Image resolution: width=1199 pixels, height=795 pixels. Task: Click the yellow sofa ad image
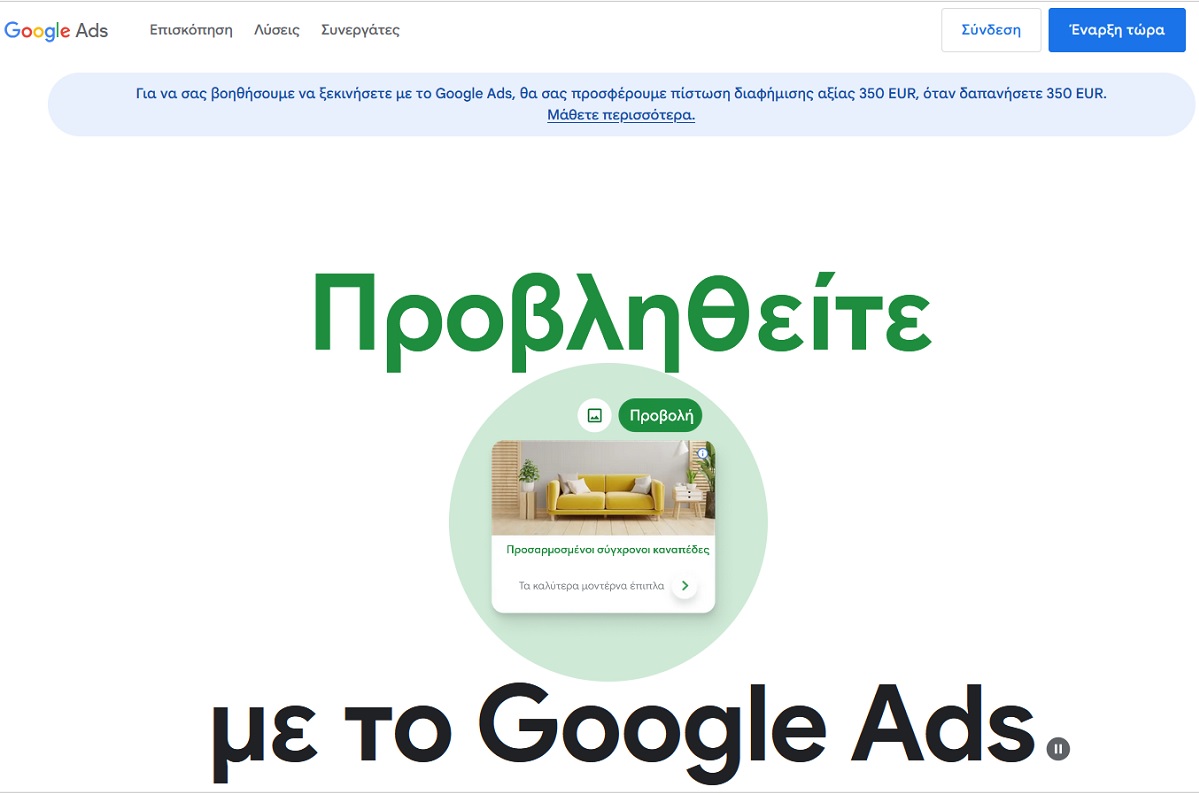pyautogui.click(x=603, y=488)
